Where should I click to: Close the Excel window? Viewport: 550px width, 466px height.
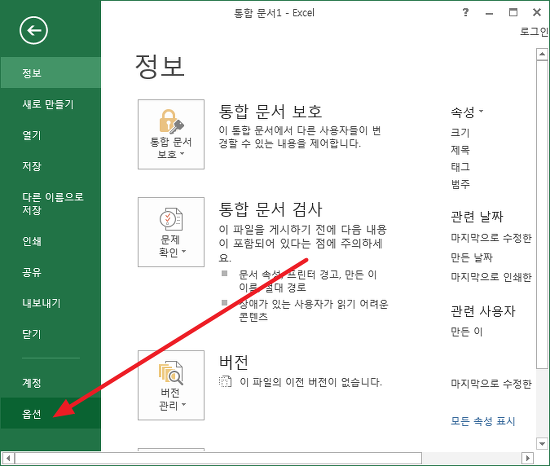click(537, 13)
